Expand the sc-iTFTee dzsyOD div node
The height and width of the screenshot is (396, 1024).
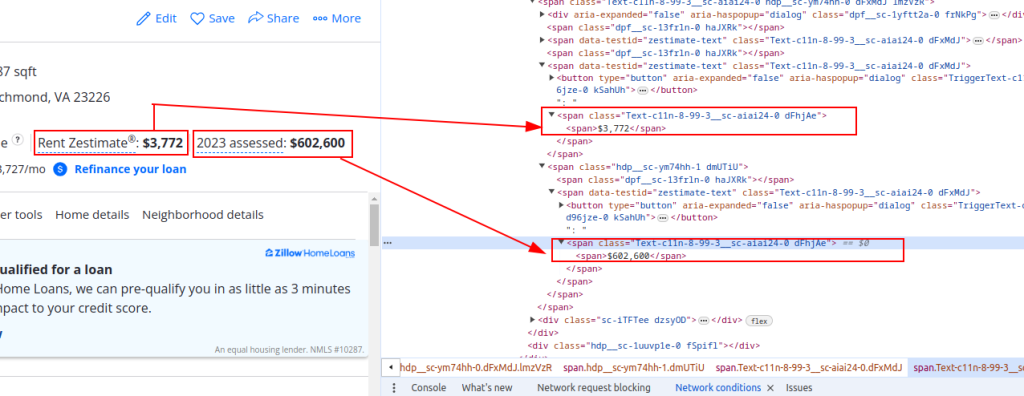(x=532, y=320)
